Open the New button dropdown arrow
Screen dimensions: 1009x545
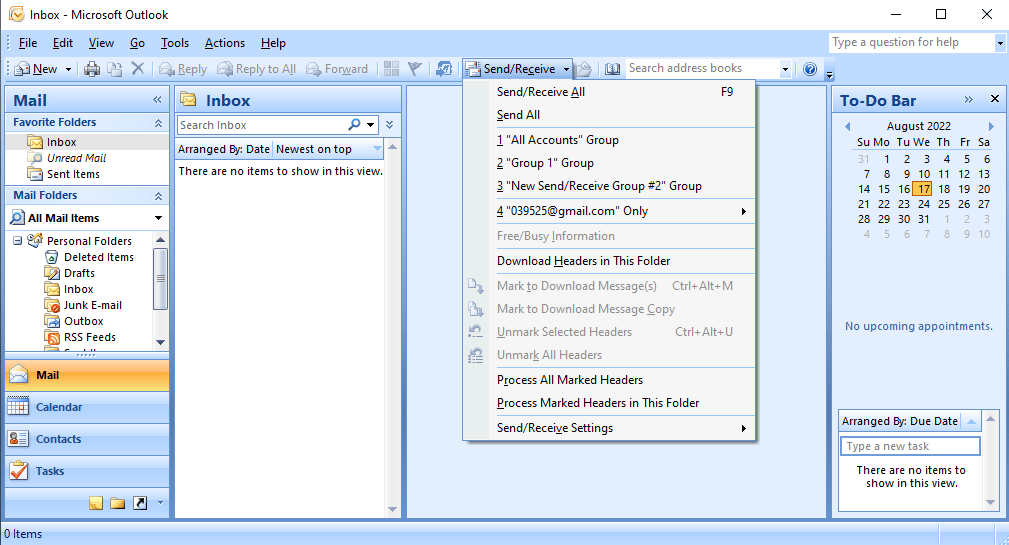point(68,69)
